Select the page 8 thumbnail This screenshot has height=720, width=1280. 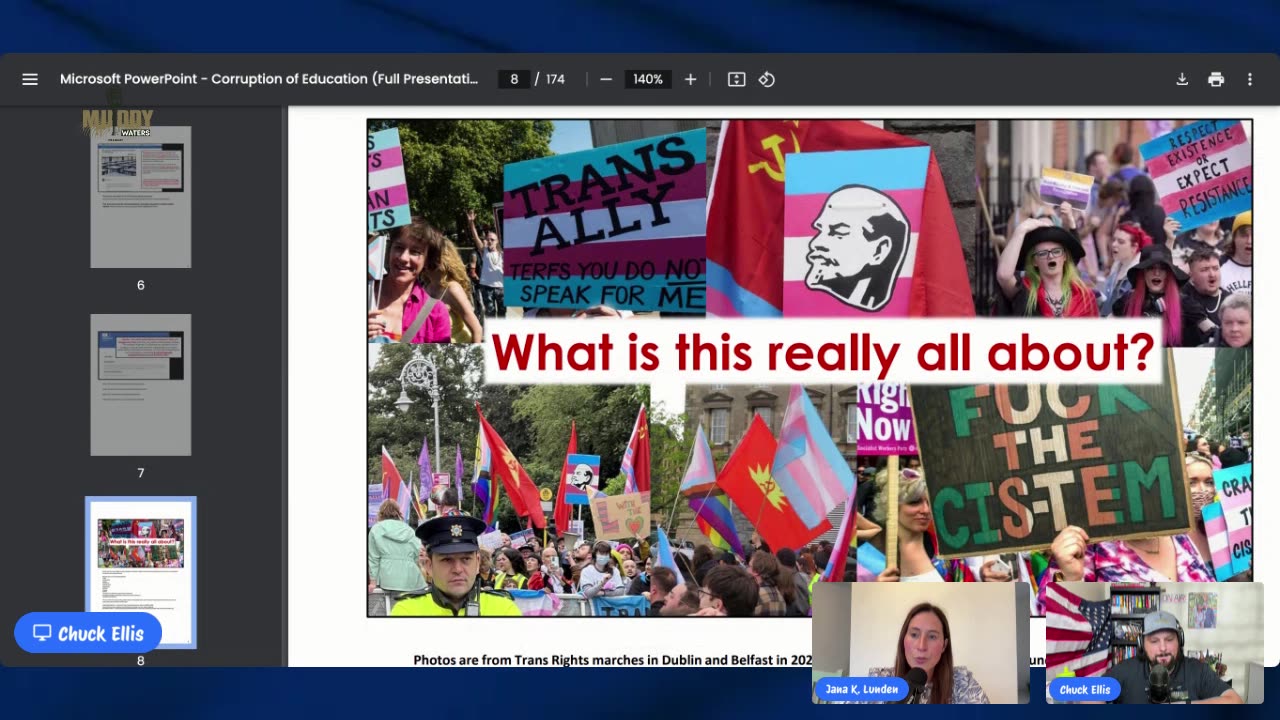(x=141, y=572)
